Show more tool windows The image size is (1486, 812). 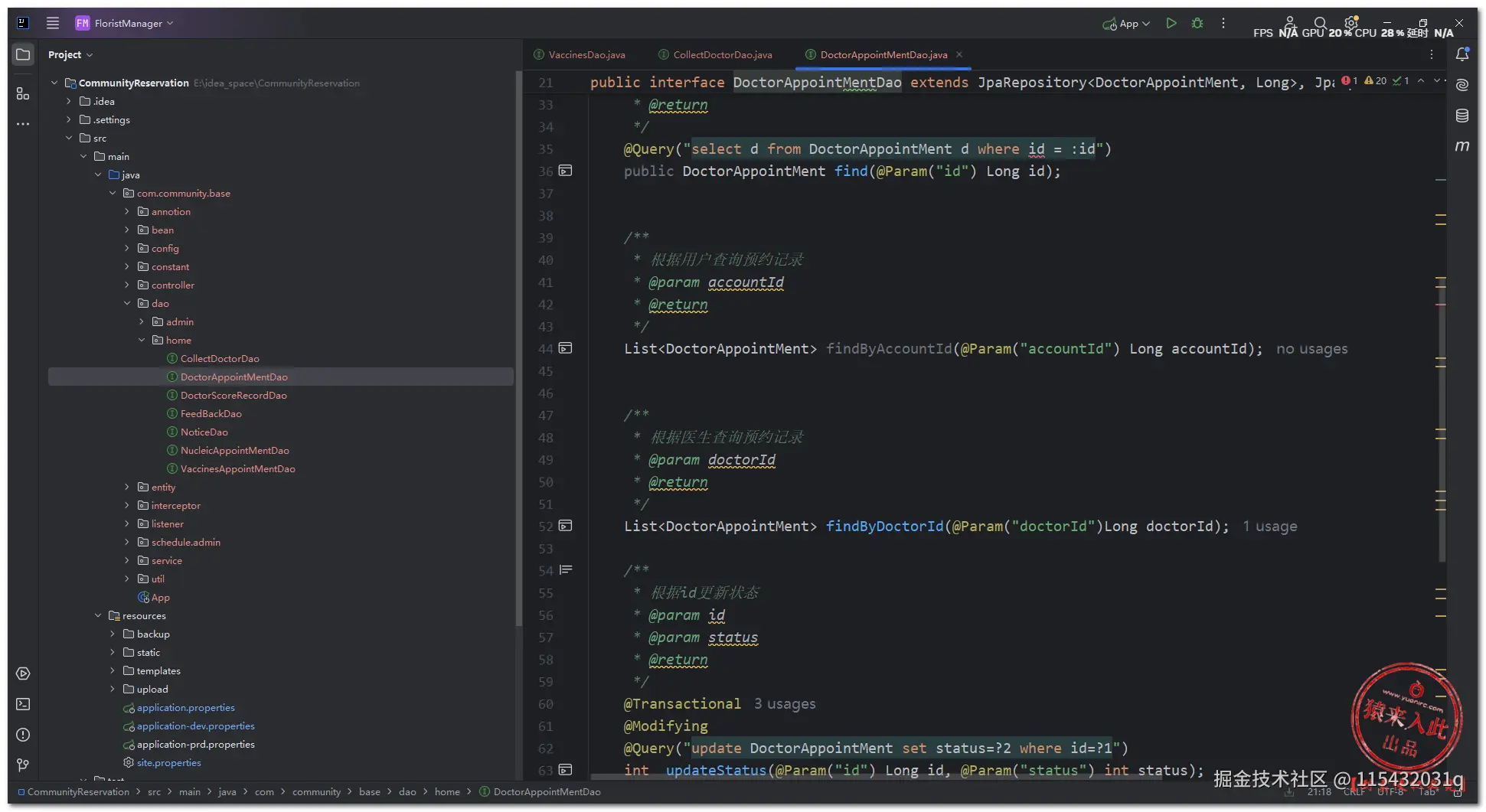click(23, 123)
